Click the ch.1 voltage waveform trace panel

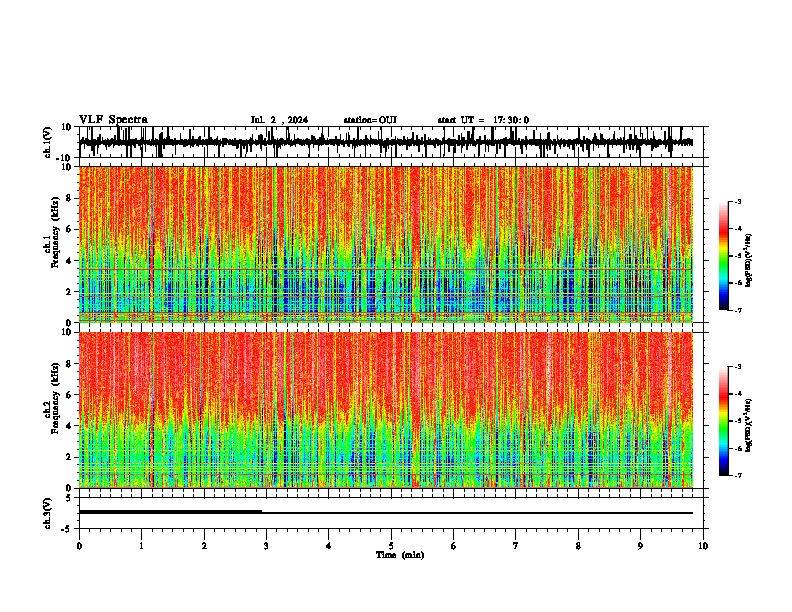(391, 142)
